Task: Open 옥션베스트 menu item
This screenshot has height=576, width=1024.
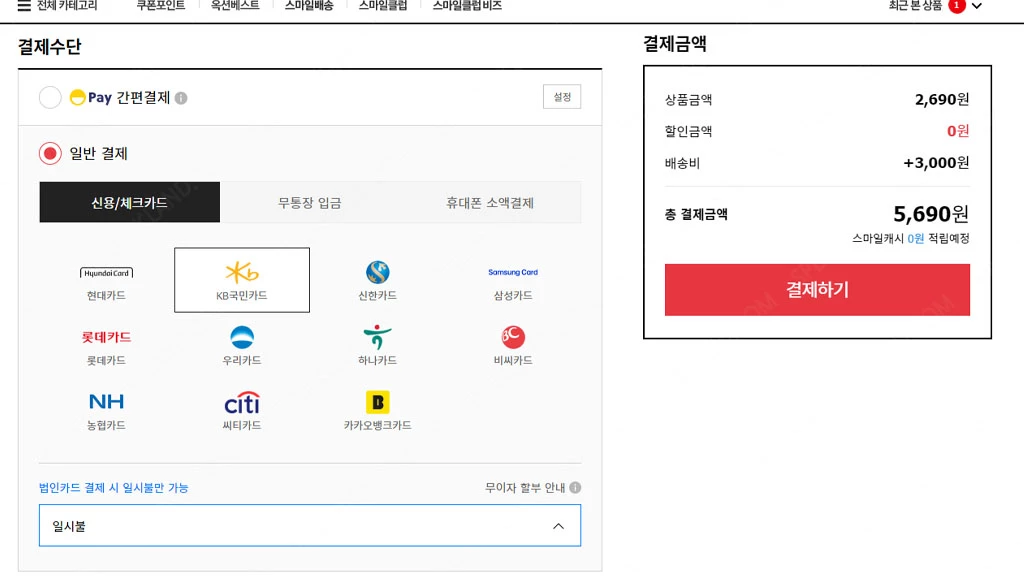Action: pyautogui.click(x=235, y=5)
